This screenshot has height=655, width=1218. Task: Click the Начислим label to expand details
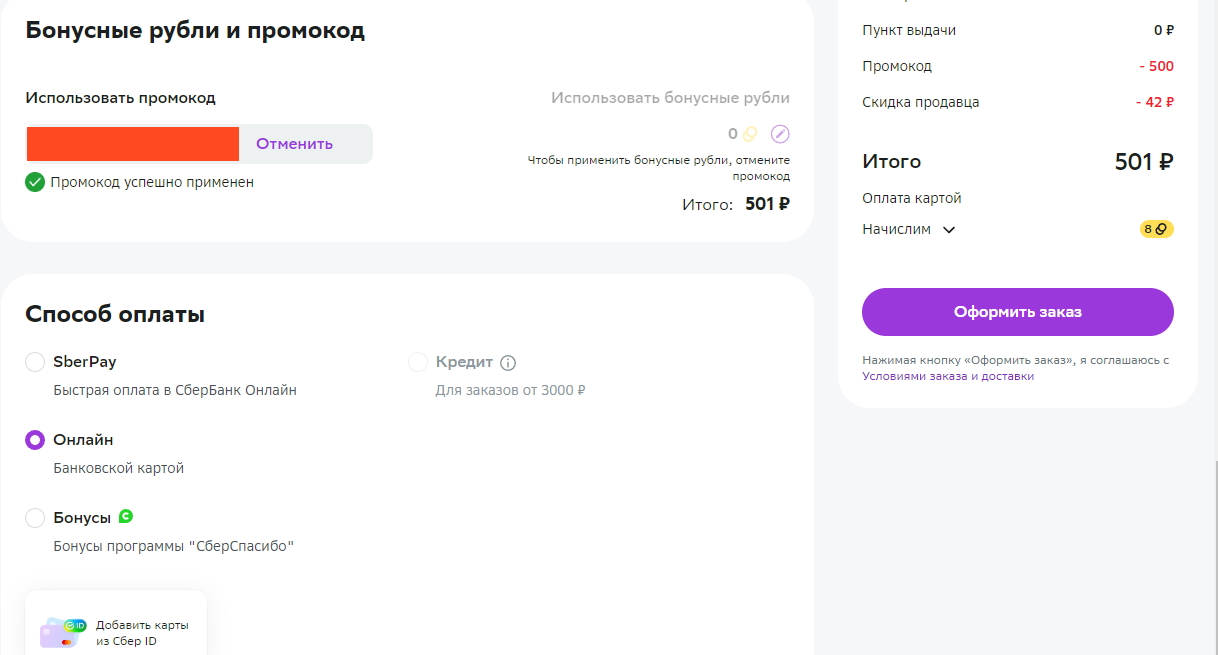(x=896, y=229)
